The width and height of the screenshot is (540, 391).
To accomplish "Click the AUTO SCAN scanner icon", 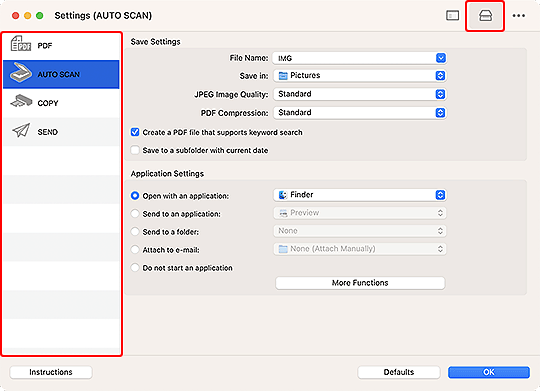I will (x=21, y=73).
